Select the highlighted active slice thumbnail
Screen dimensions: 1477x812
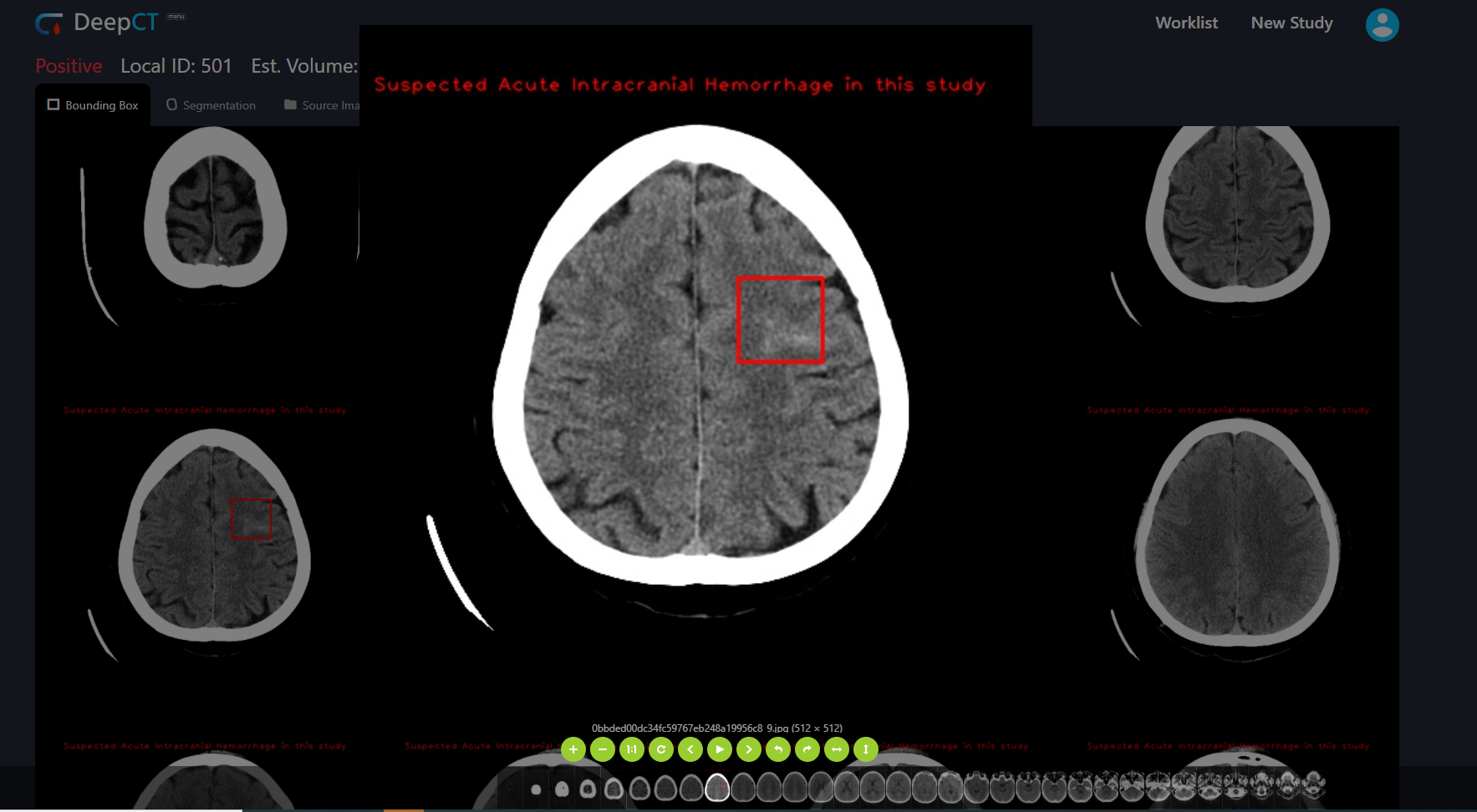pos(717,787)
